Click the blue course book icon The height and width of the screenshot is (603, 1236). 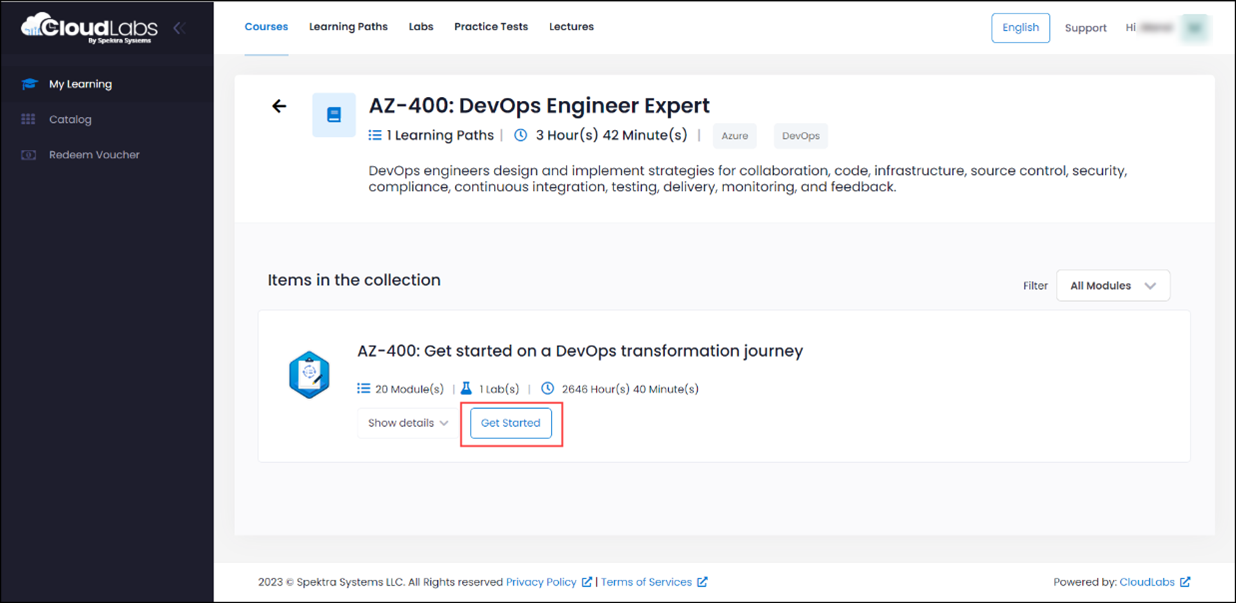point(334,115)
